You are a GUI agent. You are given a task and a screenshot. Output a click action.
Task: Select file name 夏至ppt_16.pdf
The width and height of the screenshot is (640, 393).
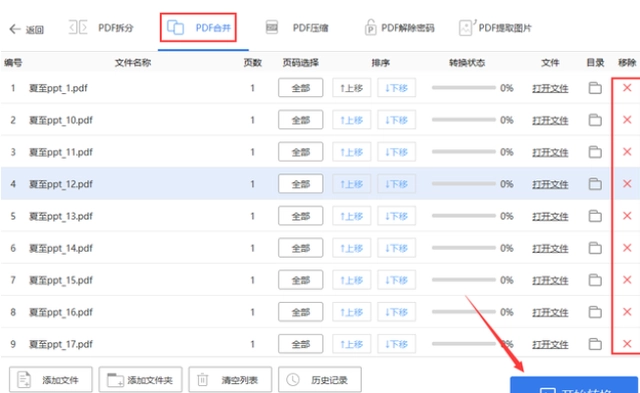[61, 312]
